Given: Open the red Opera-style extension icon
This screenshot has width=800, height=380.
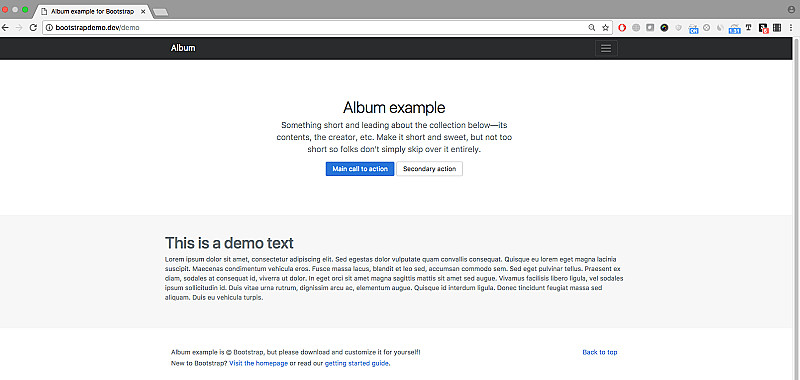Looking at the screenshot, I should [622, 28].
